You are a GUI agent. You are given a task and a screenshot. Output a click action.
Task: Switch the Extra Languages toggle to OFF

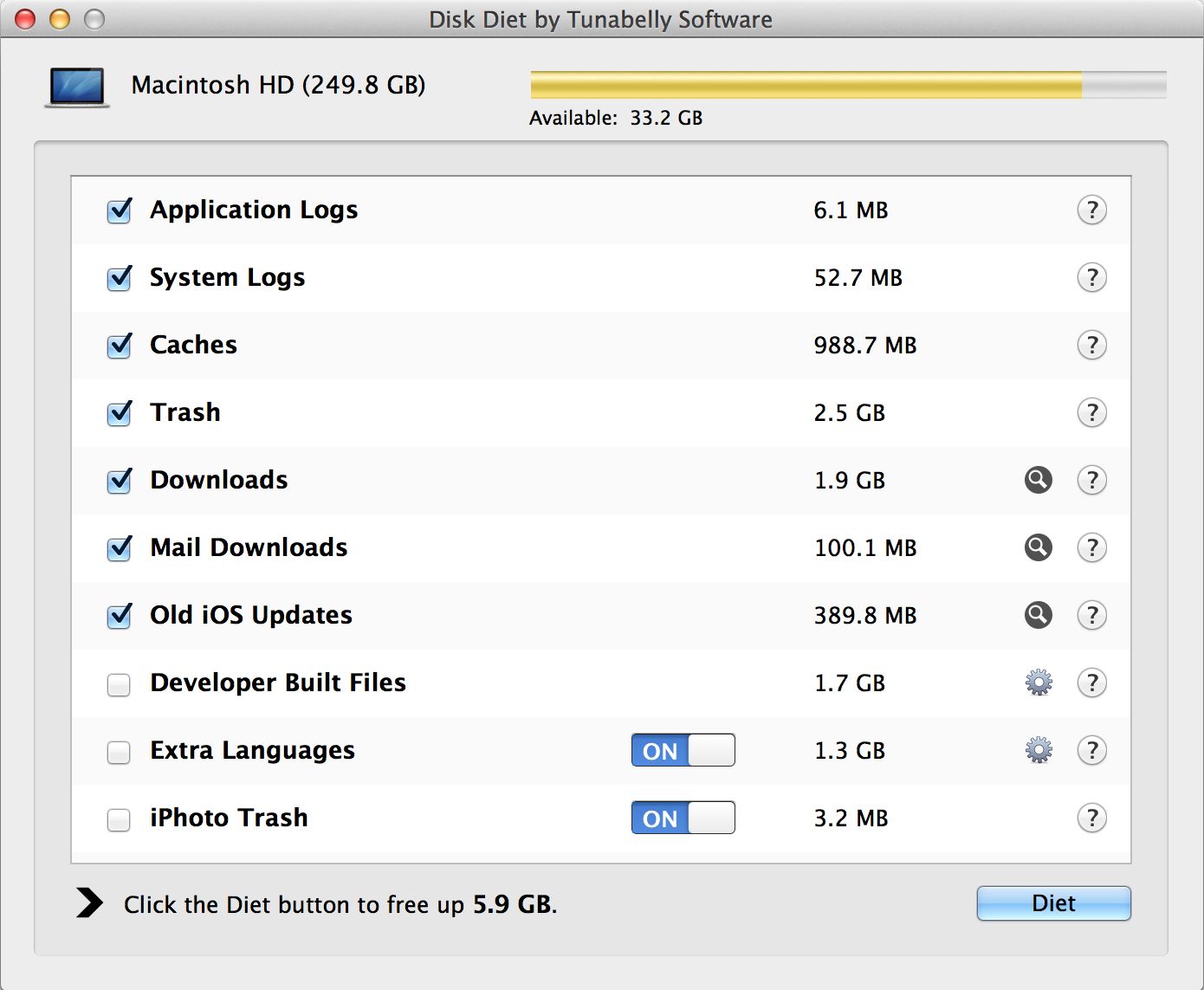click(x=683, y=750)
